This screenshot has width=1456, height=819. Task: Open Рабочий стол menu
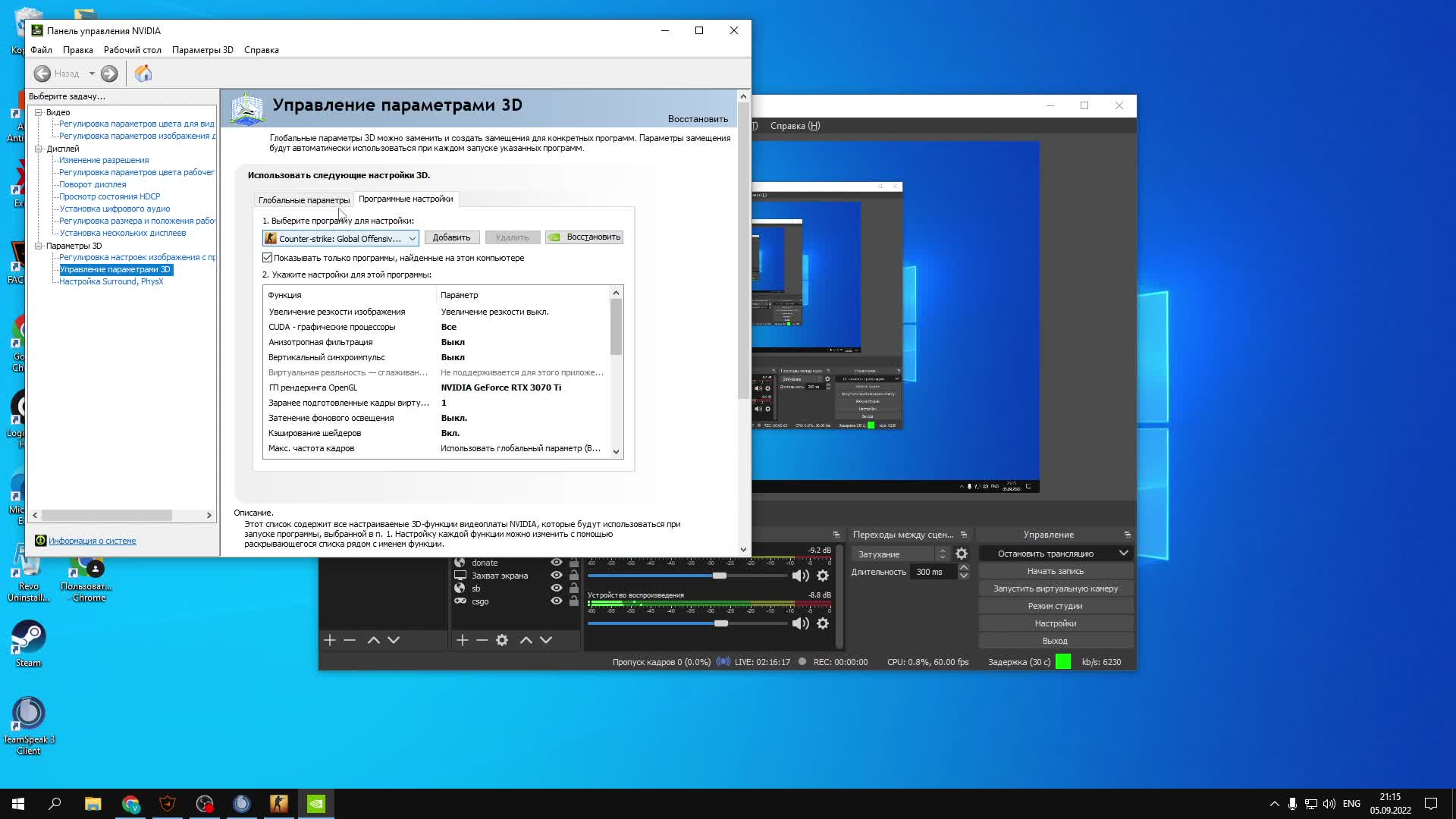(133, 50)
